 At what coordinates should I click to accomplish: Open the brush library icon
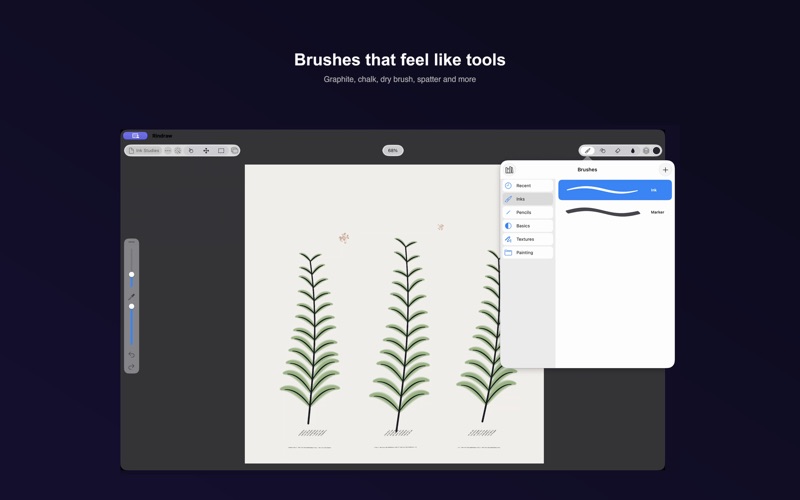(509, 169)
